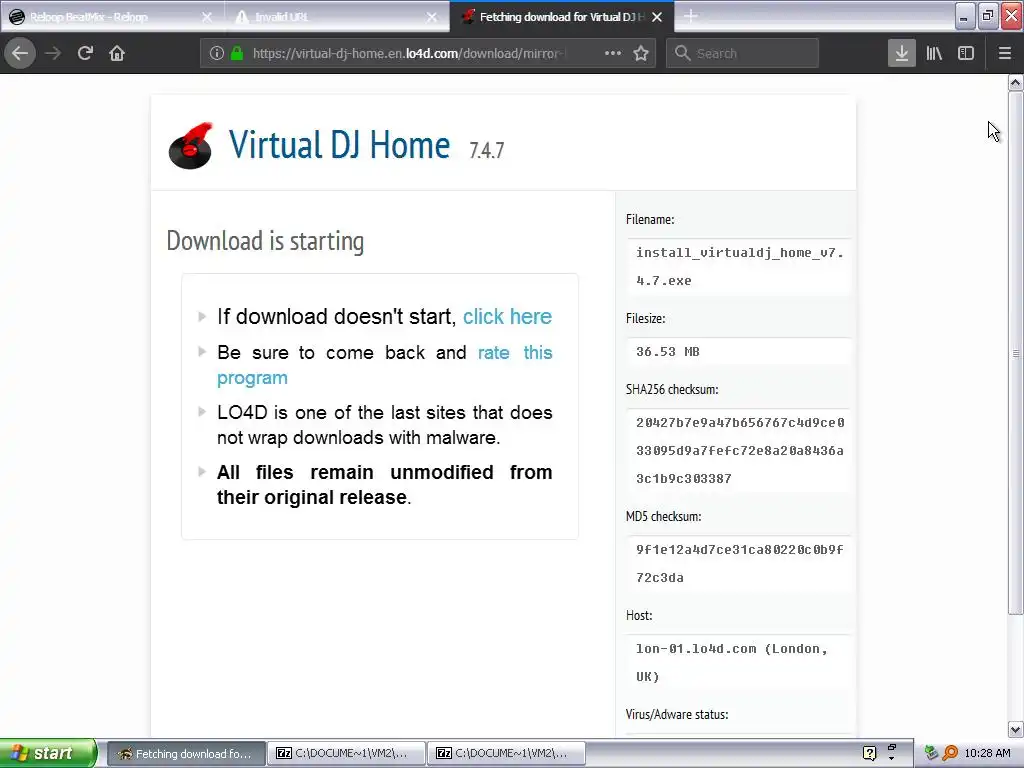Focus the Search box
Viewport: 1024px width, 768px height.
pos(742,54)
